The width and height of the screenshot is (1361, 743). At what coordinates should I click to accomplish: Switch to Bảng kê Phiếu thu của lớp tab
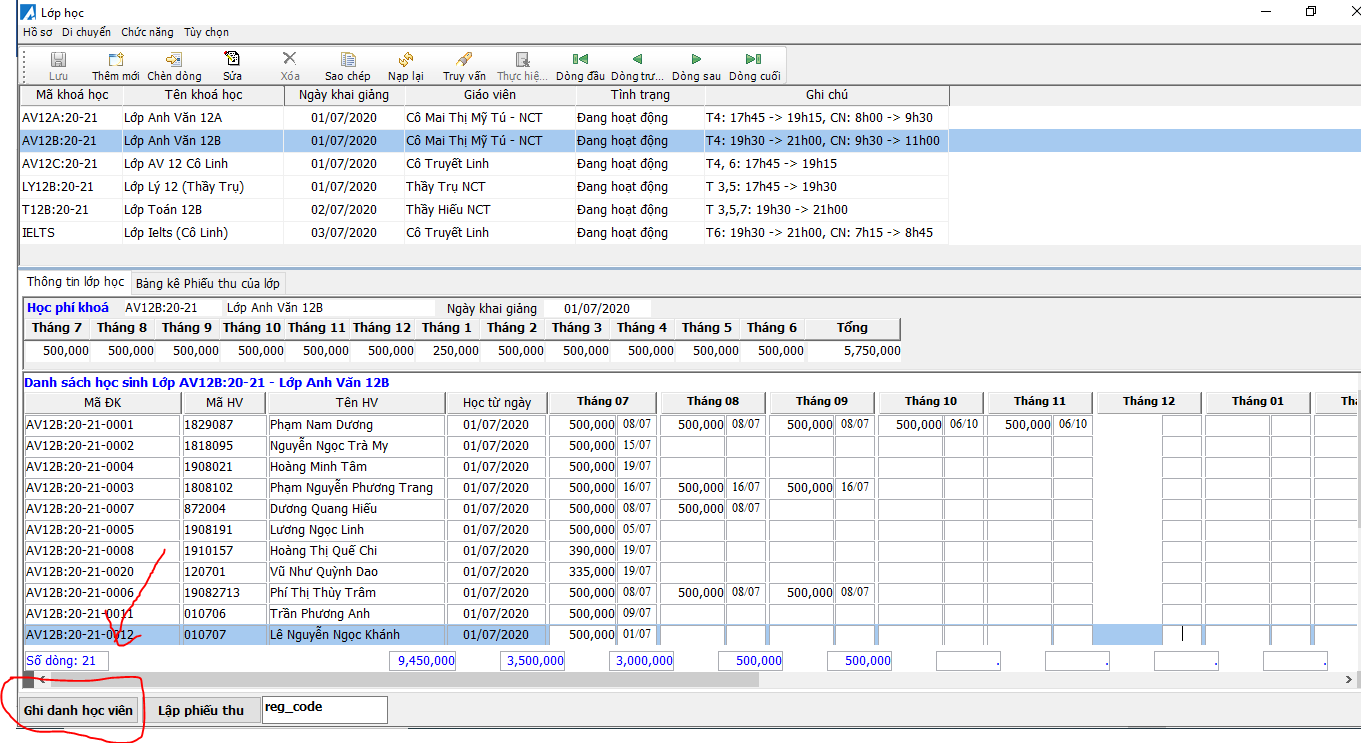click(208, 283)
